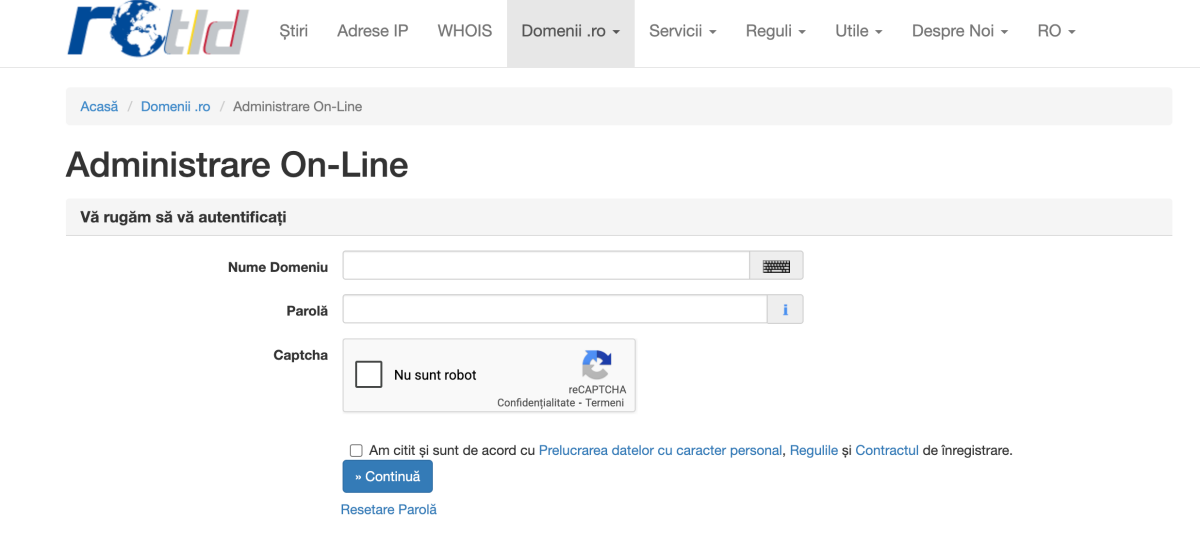Check the 'Nu sunt robot' captcha box
The height and width of the screenshot is (537, 1200).
tap(369, 375)
